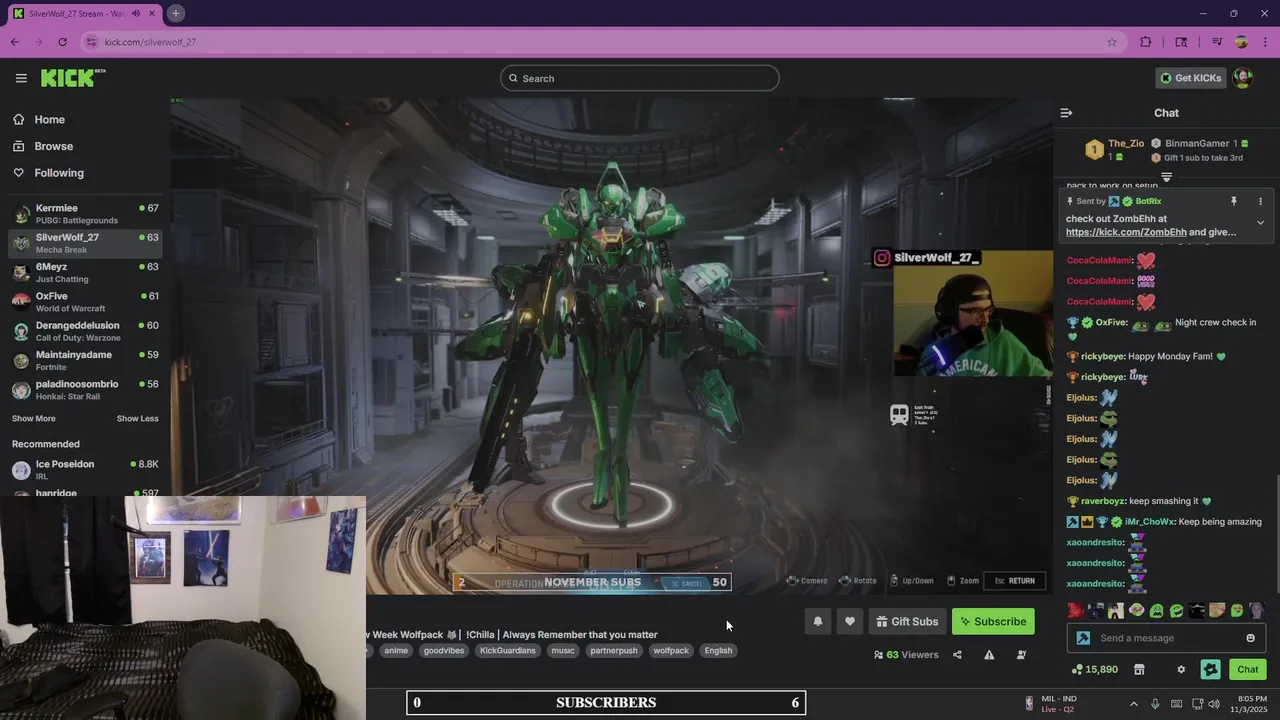Focus the Kick search field
Screen dimensions: 1280x720
[640, 78]
